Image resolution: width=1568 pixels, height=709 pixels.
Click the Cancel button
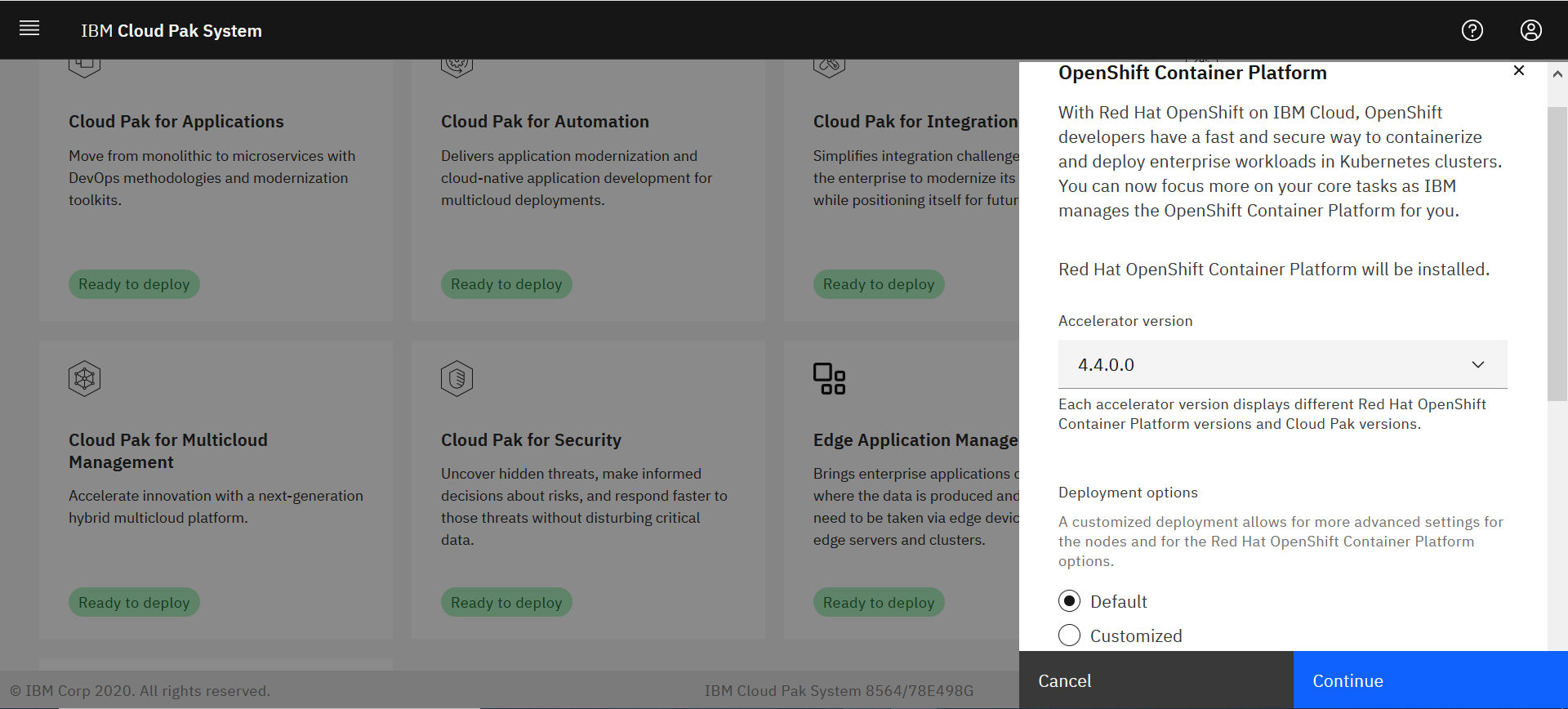point(1156,680)
